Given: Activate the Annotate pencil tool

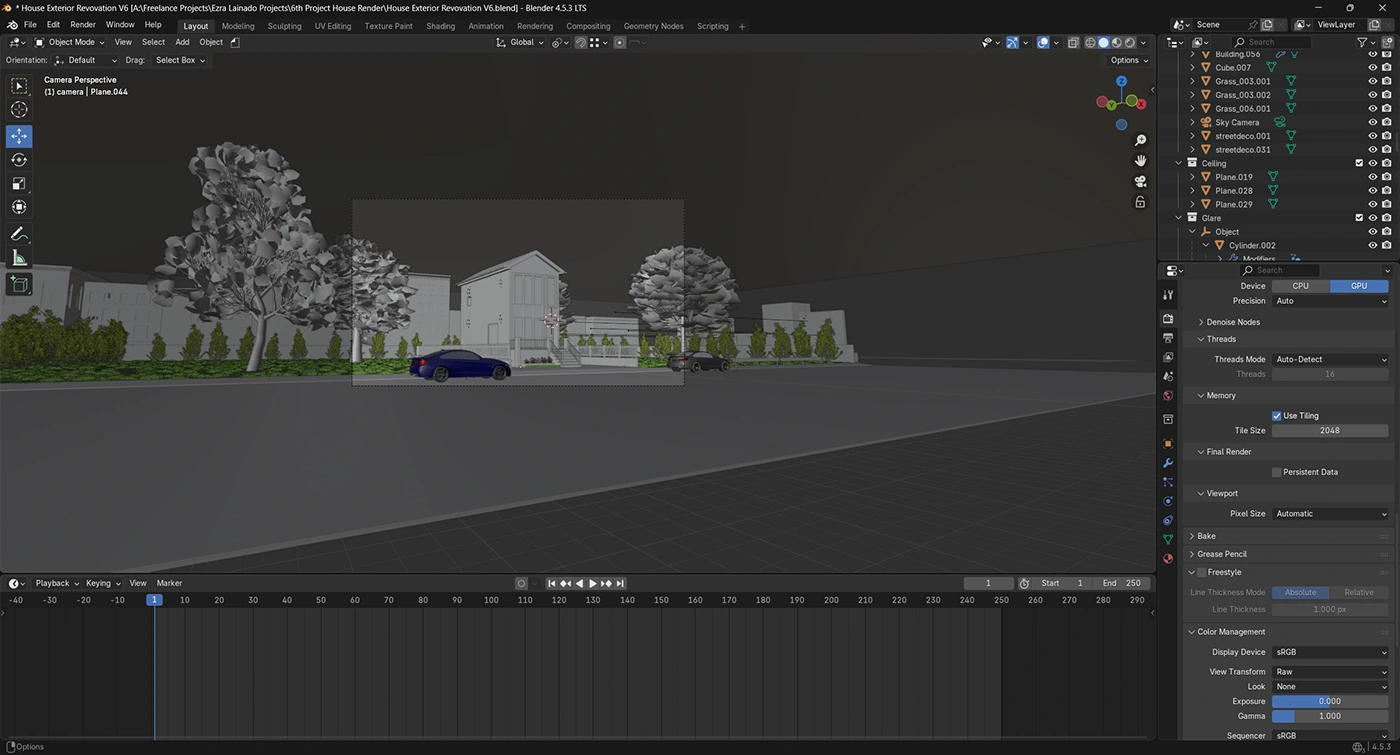Looking at the screenshot, I should pyautogui.click(x=19, y=234).
